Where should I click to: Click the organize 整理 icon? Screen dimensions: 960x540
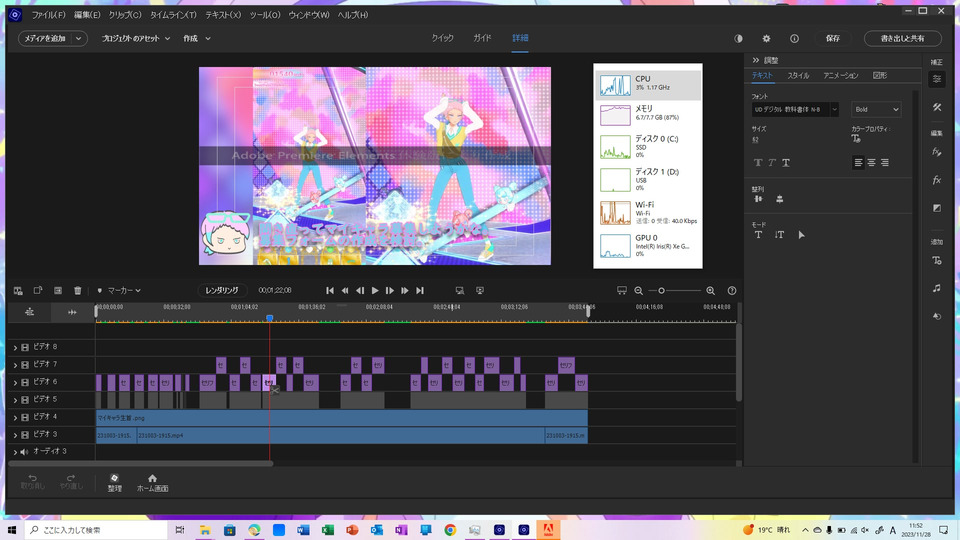pyautogui.click(x=114, y=482)
